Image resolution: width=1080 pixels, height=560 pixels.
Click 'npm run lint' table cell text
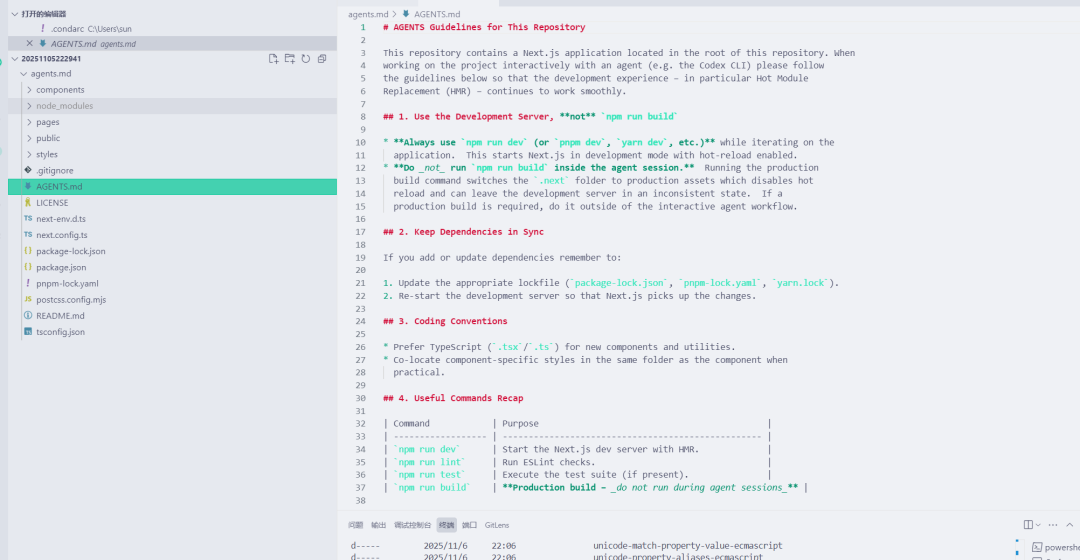point(429,462)
